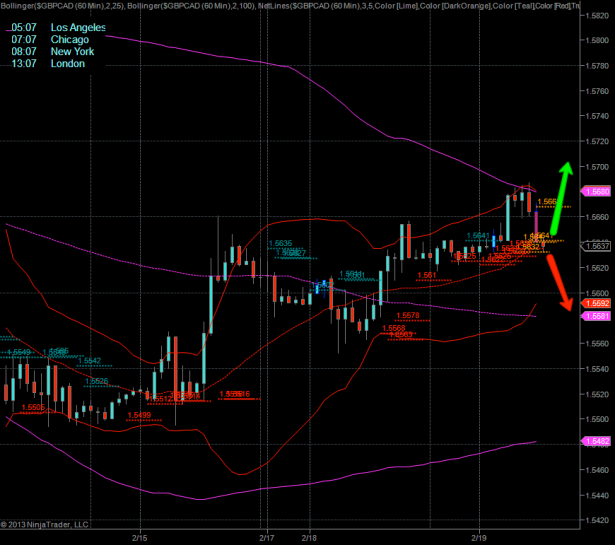Click the NetLines indicator label in header
Viewport: 615px width, 545px height.
tap(300, 6)
